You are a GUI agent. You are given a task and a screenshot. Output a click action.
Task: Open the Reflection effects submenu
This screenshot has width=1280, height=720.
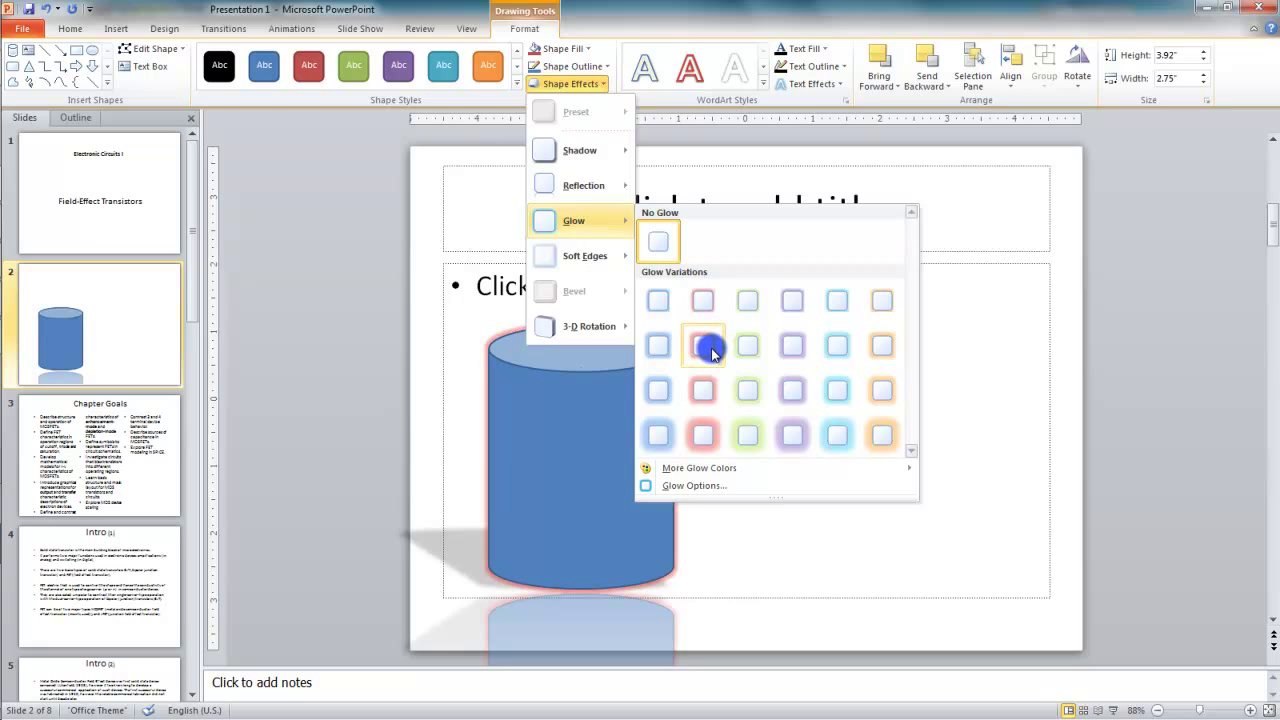coord(580,185)
